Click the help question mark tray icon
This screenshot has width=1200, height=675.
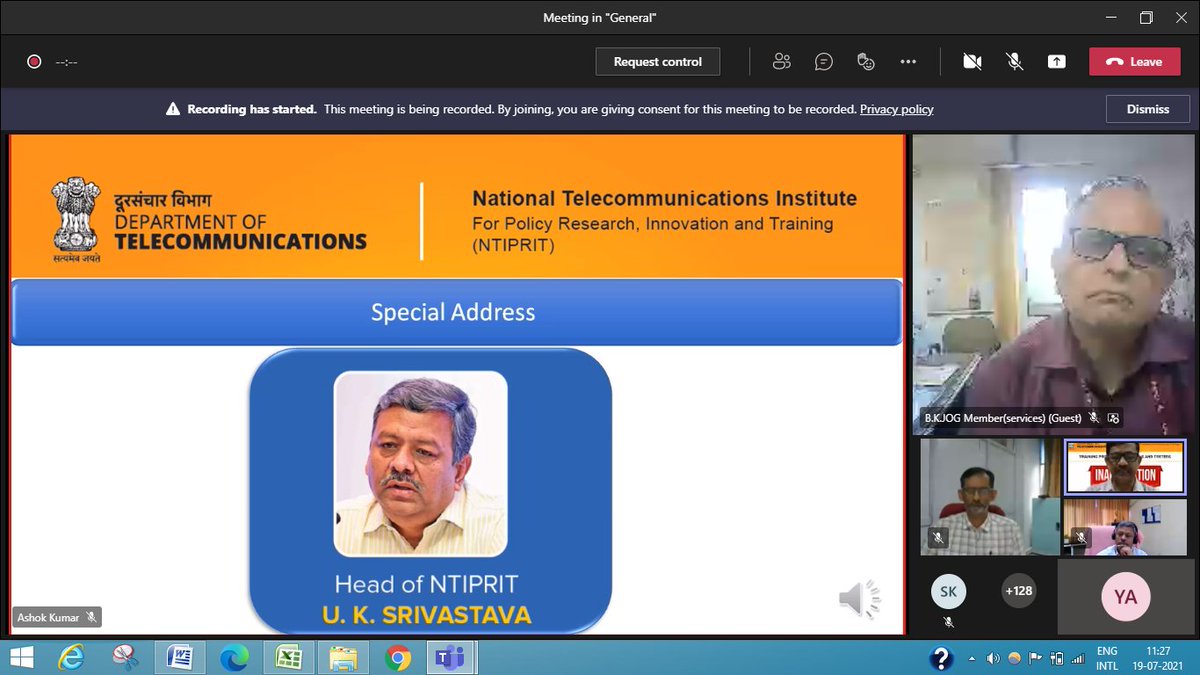941,658
